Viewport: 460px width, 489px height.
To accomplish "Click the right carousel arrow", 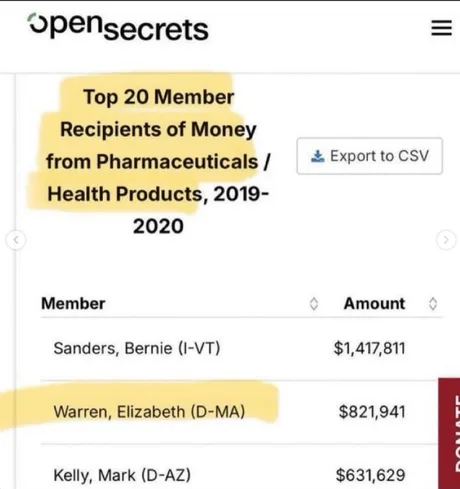I will point(446,240).
